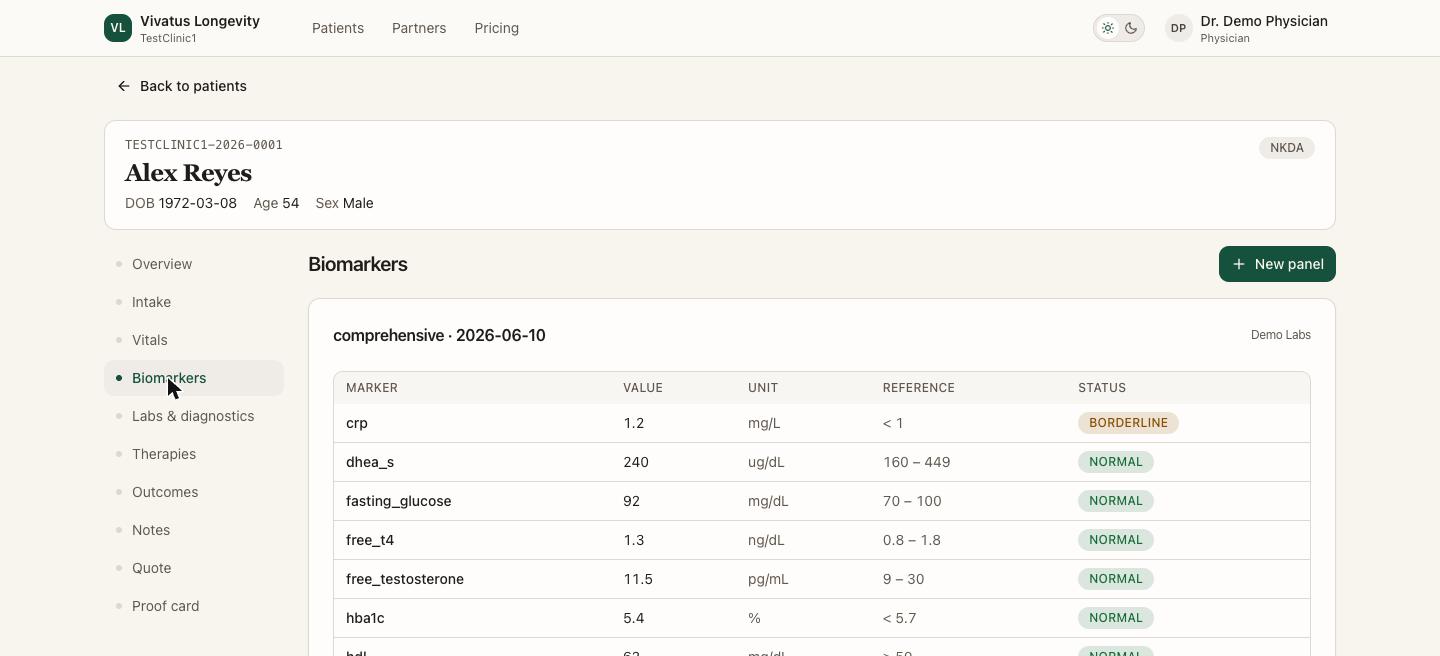Click the VL Vivatus Longevity logo badge
The height and width of the screenshot is (656, 1440).
click(x=118, y=28)
